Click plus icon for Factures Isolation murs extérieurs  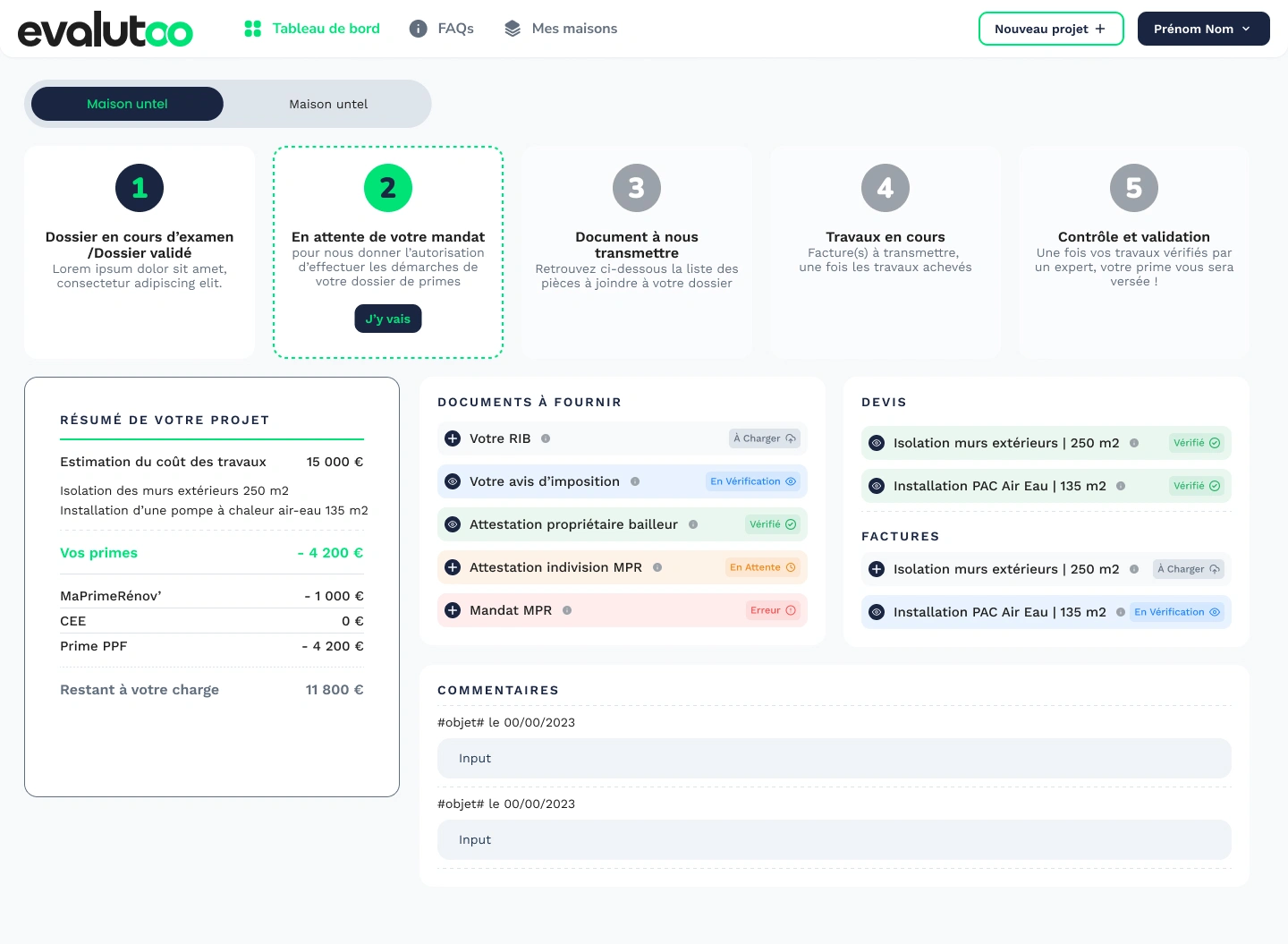[877, 569]
